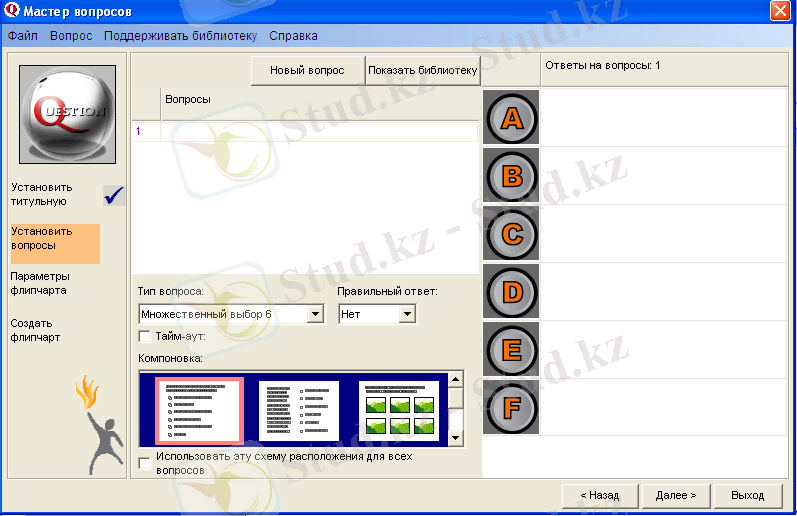This screenshot has width=797, height=516.
Task: Open the Тип вопроса dropdown
Action: point(315,314)
